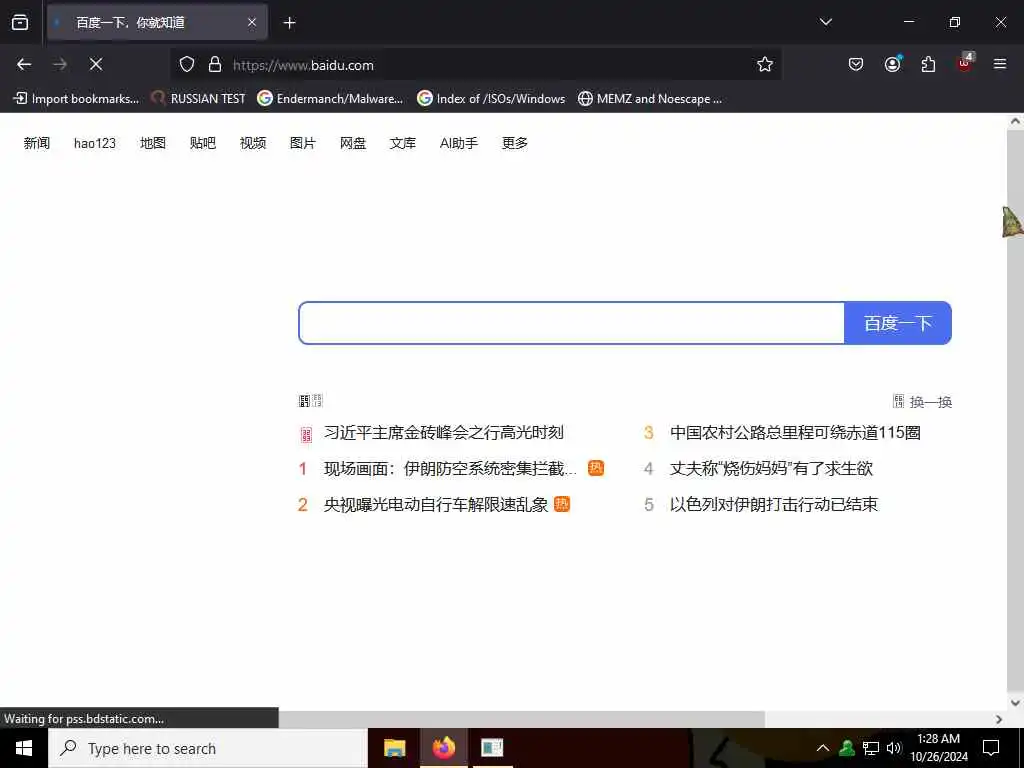Image resolution: width=1024 pixels, height=768 pixels.
Task: Go back with the back arrow
Action: coord(24,64)
